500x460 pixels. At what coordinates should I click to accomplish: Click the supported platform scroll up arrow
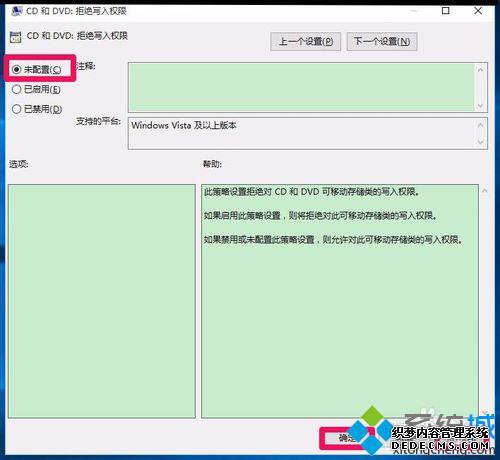pos(480,125)
